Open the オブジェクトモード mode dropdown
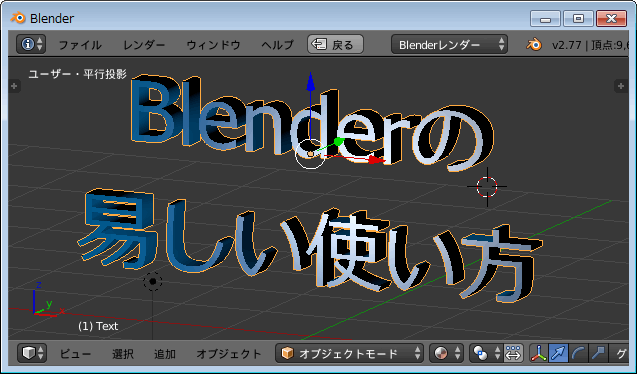637x374 pixels. click(x=349, y=353)
